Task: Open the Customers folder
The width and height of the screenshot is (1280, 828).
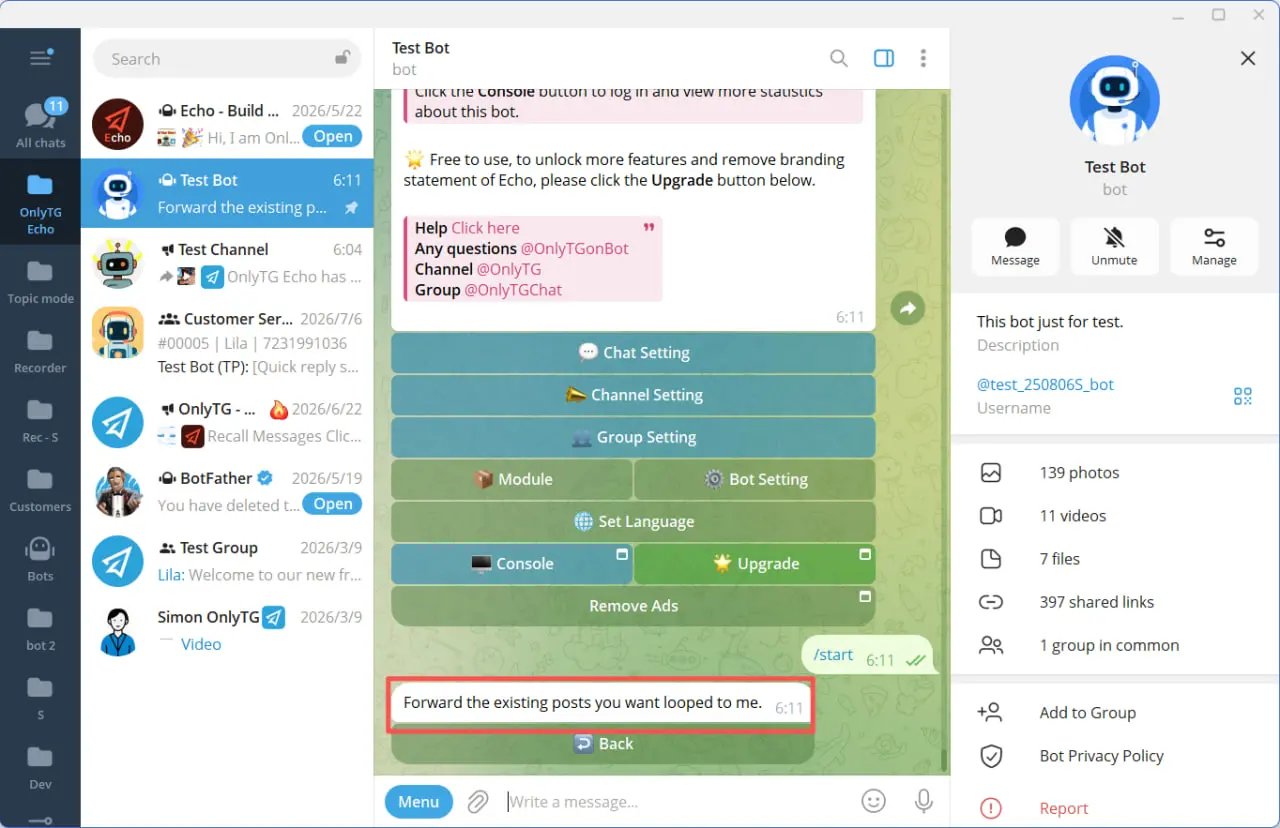Action: [x=40, y=488]
